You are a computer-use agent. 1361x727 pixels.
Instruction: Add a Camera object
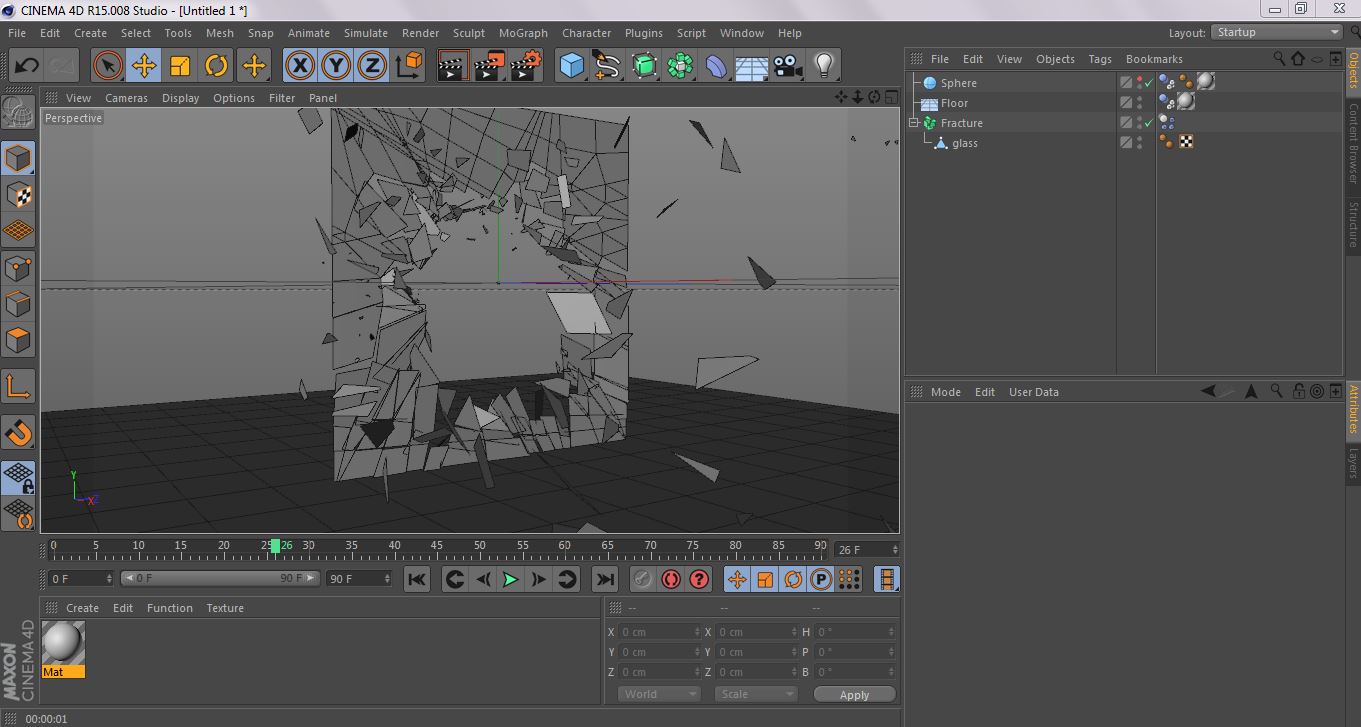pos(788,67)
